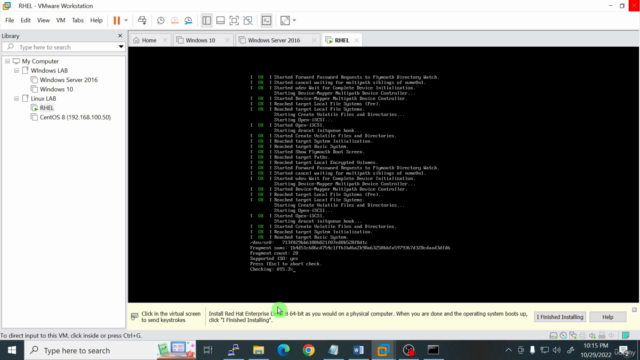The height and width of the screenshot is (360, 640).
Task: Open Microsoft Word from the taskbar
Action: (358, 350)
